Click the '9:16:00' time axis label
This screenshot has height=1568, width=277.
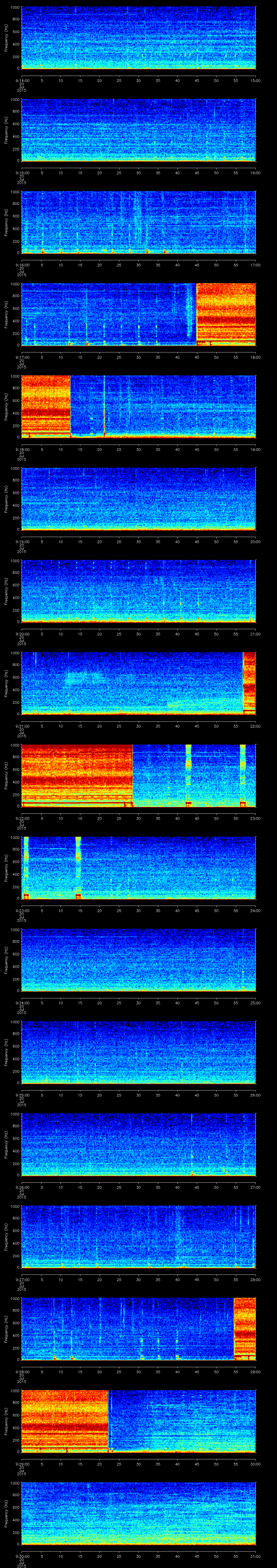tap(21, 265)
